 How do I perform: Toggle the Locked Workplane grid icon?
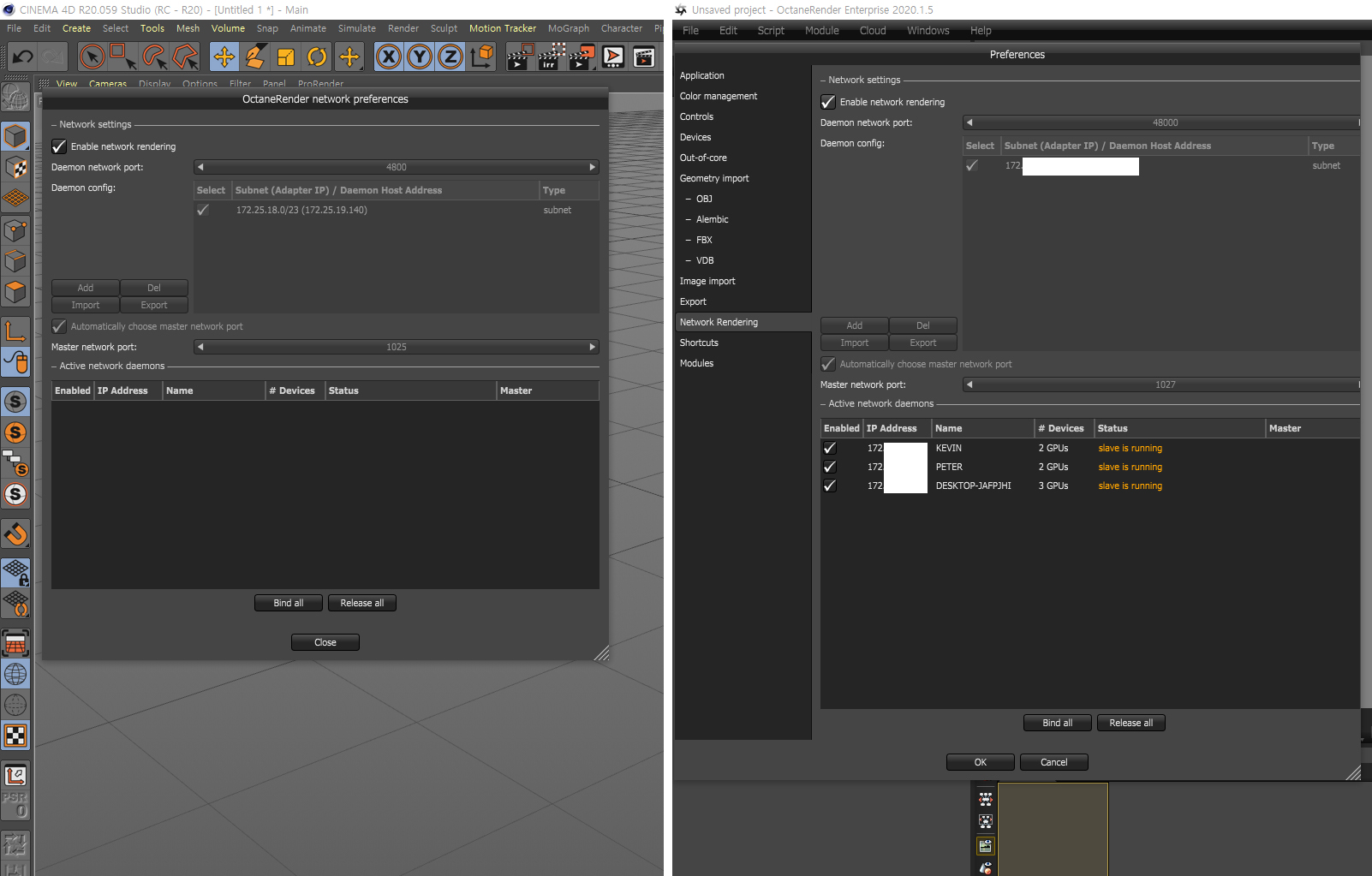(15, 572)
